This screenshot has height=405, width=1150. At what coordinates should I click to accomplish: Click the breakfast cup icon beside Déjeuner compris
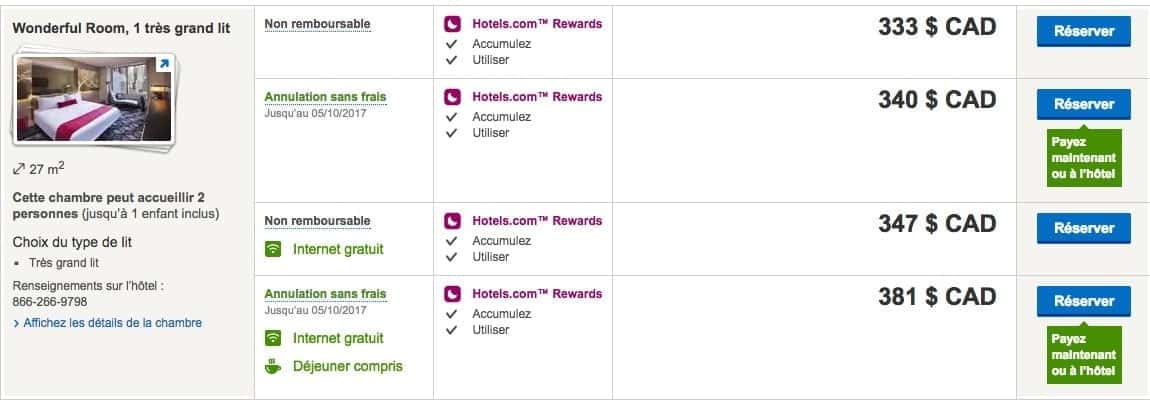pyautogui.click(x=273, y=366)
